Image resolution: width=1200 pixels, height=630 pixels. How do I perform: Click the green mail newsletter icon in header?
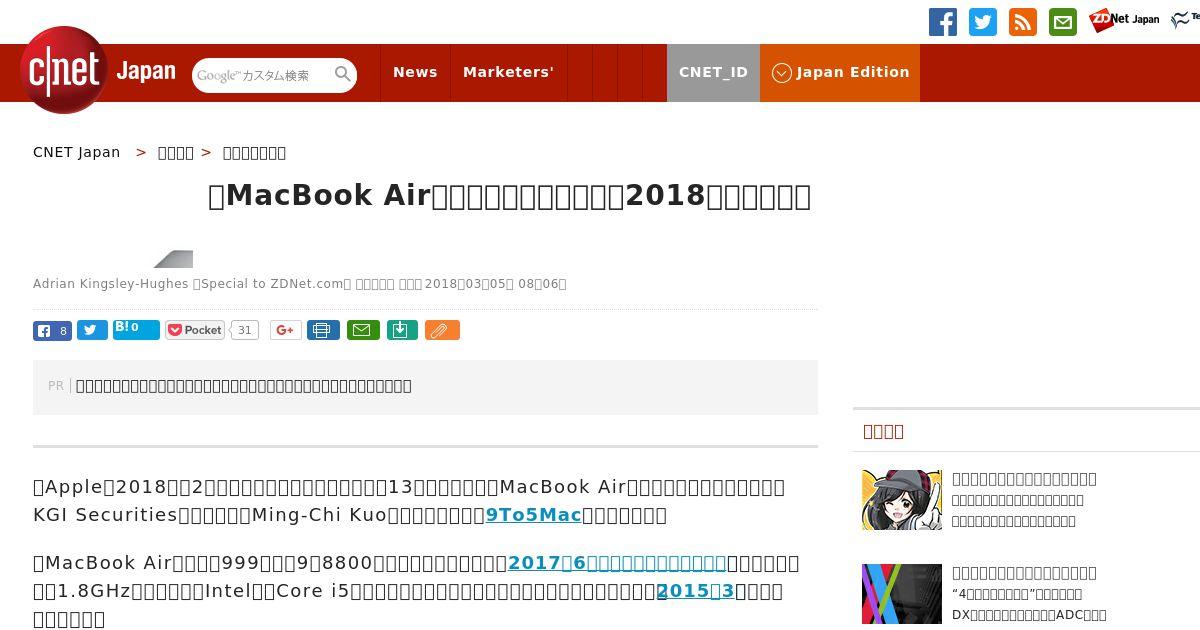(x=1063, y=22)
